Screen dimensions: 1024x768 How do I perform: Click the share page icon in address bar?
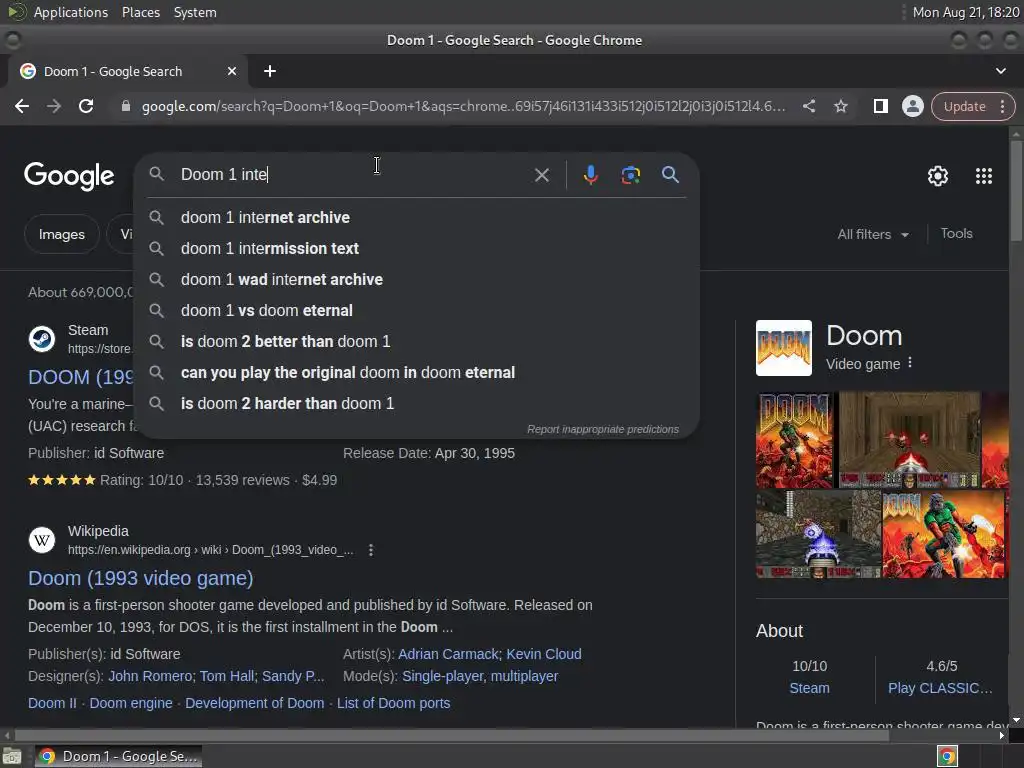tap(808, 106)
